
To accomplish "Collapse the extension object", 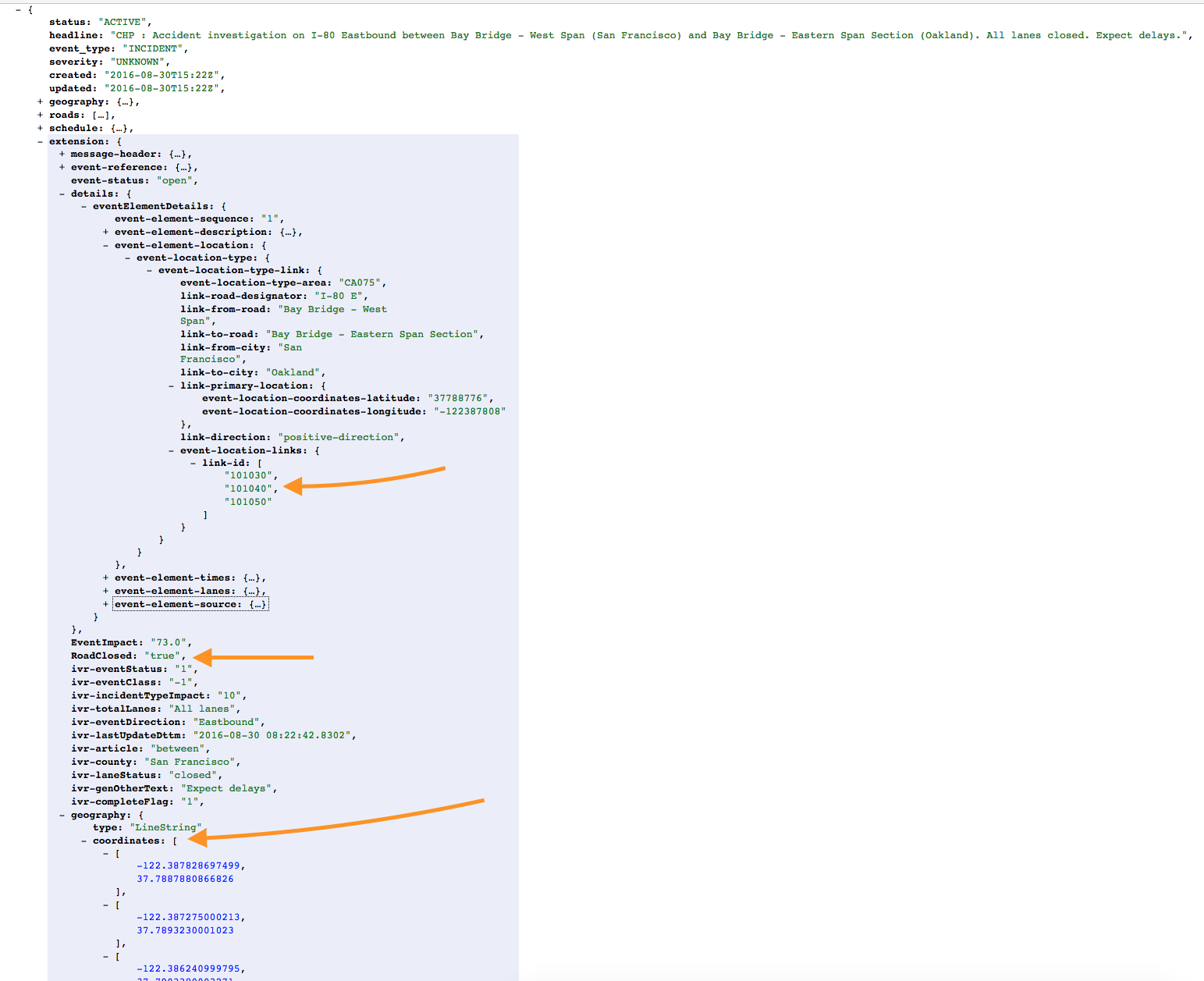I will pyautogui.click(x=40, y=142).
